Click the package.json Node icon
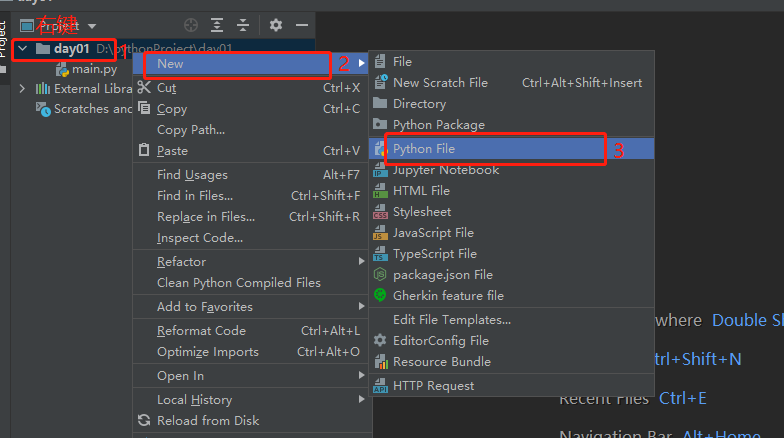 pyautogui.click(x=380, y=274)
